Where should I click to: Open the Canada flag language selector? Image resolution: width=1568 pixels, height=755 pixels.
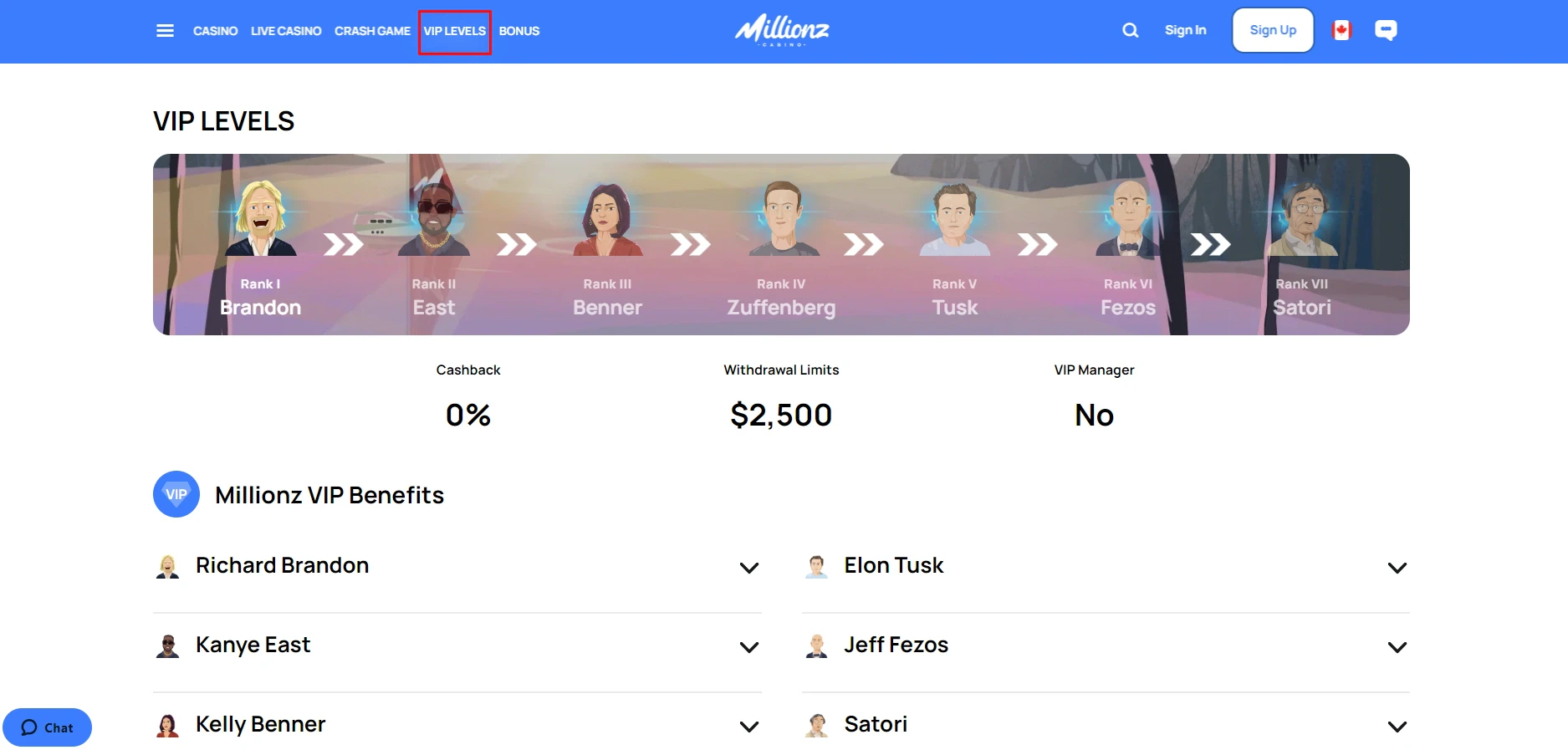point(1341,31)
